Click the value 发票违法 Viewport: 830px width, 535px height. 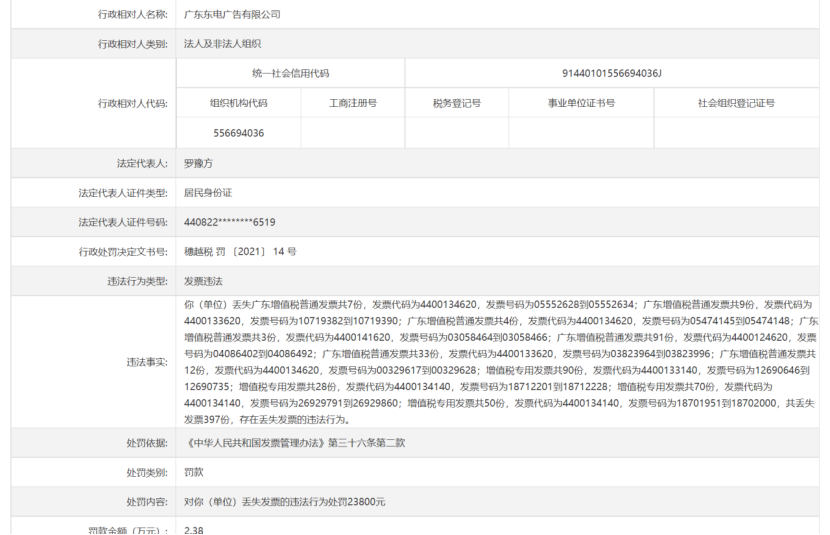click(203, 282)
